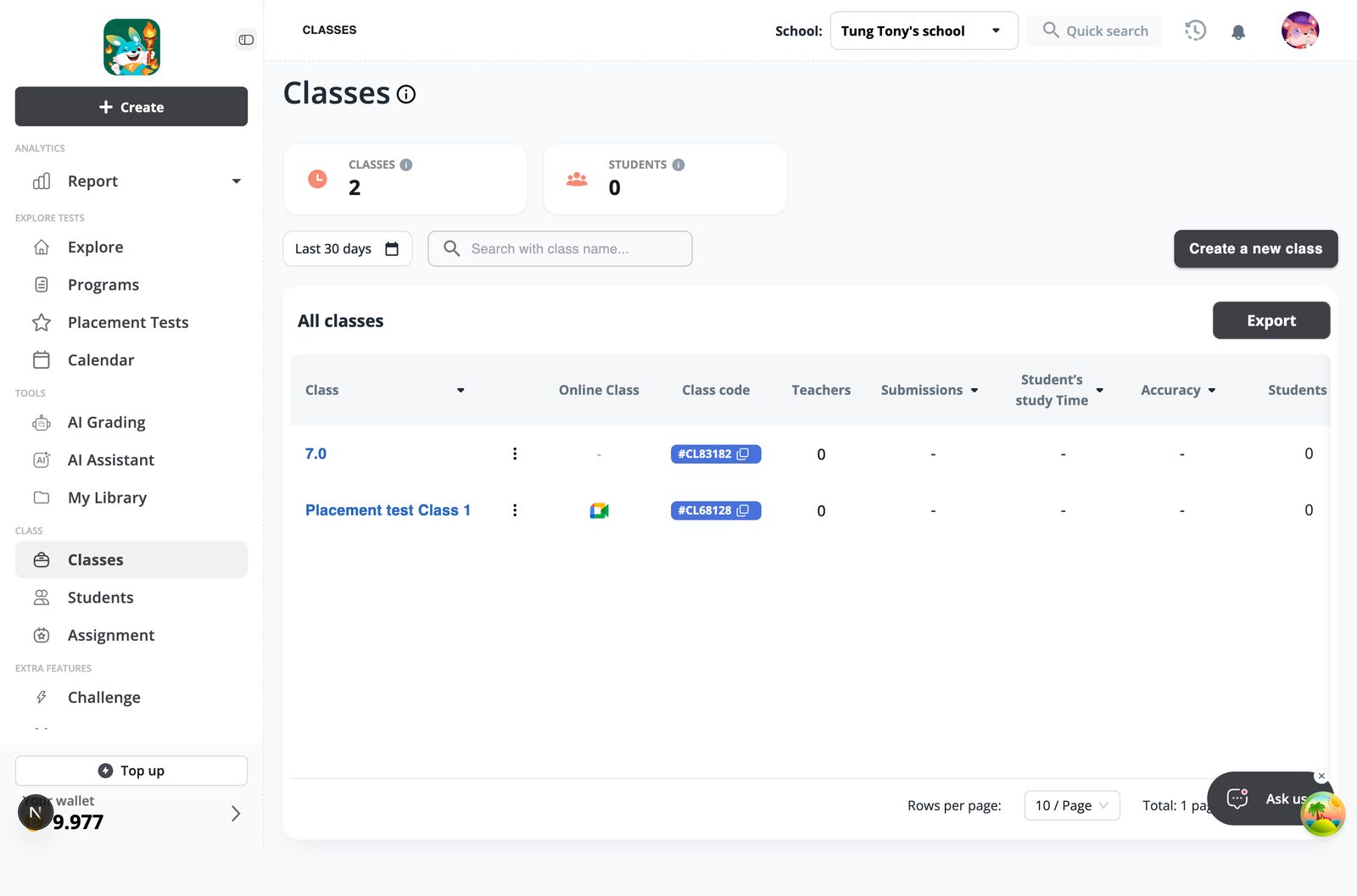Open history clock icon in header
The width and height of the screenshot is (1357, 896).
(x=1195, y=31)
